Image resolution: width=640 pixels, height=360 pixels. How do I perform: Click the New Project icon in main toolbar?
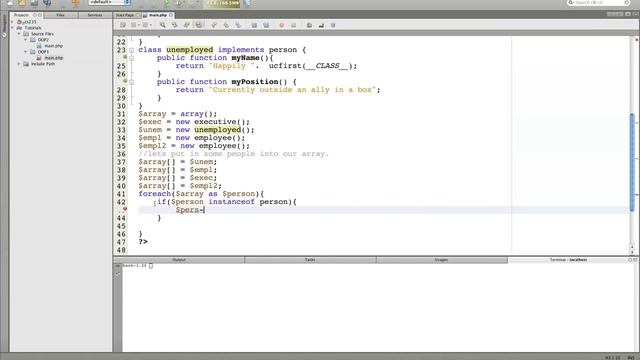point(22,2)
